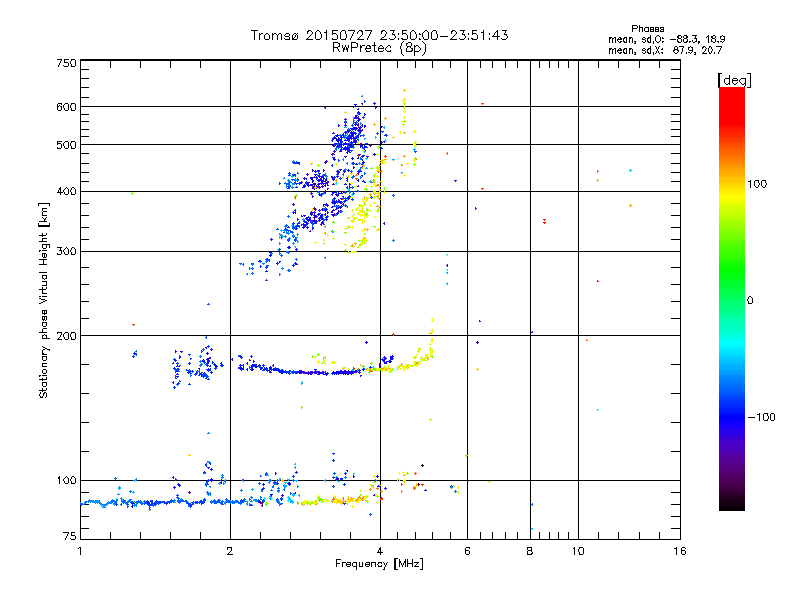
Task: Click the y-axis tick label "400"
Action: [66, 191]
